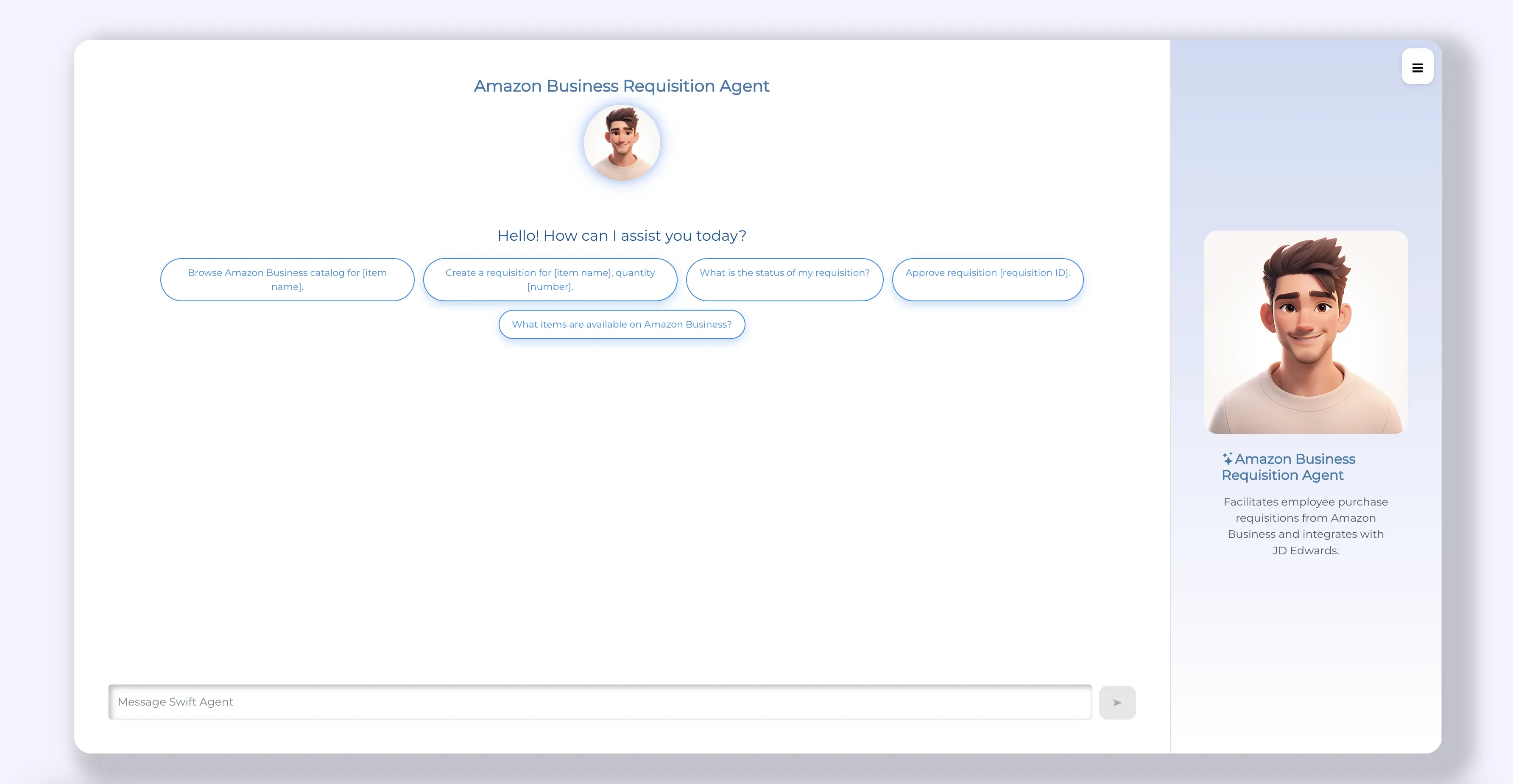This screenshot has width=1513, height=784.
Task: Ask what is the status of my requisition
Action: click(784, 279)
